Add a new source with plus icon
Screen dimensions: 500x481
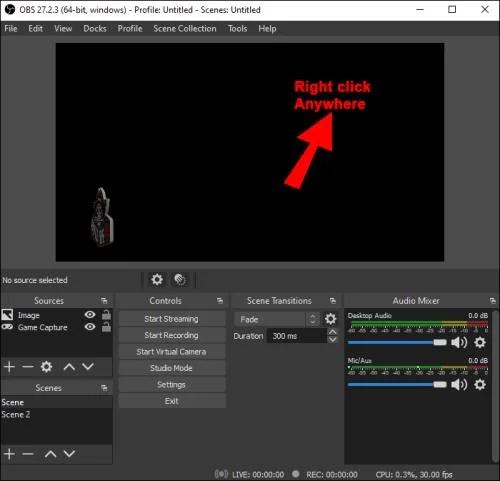coord(9,367)
